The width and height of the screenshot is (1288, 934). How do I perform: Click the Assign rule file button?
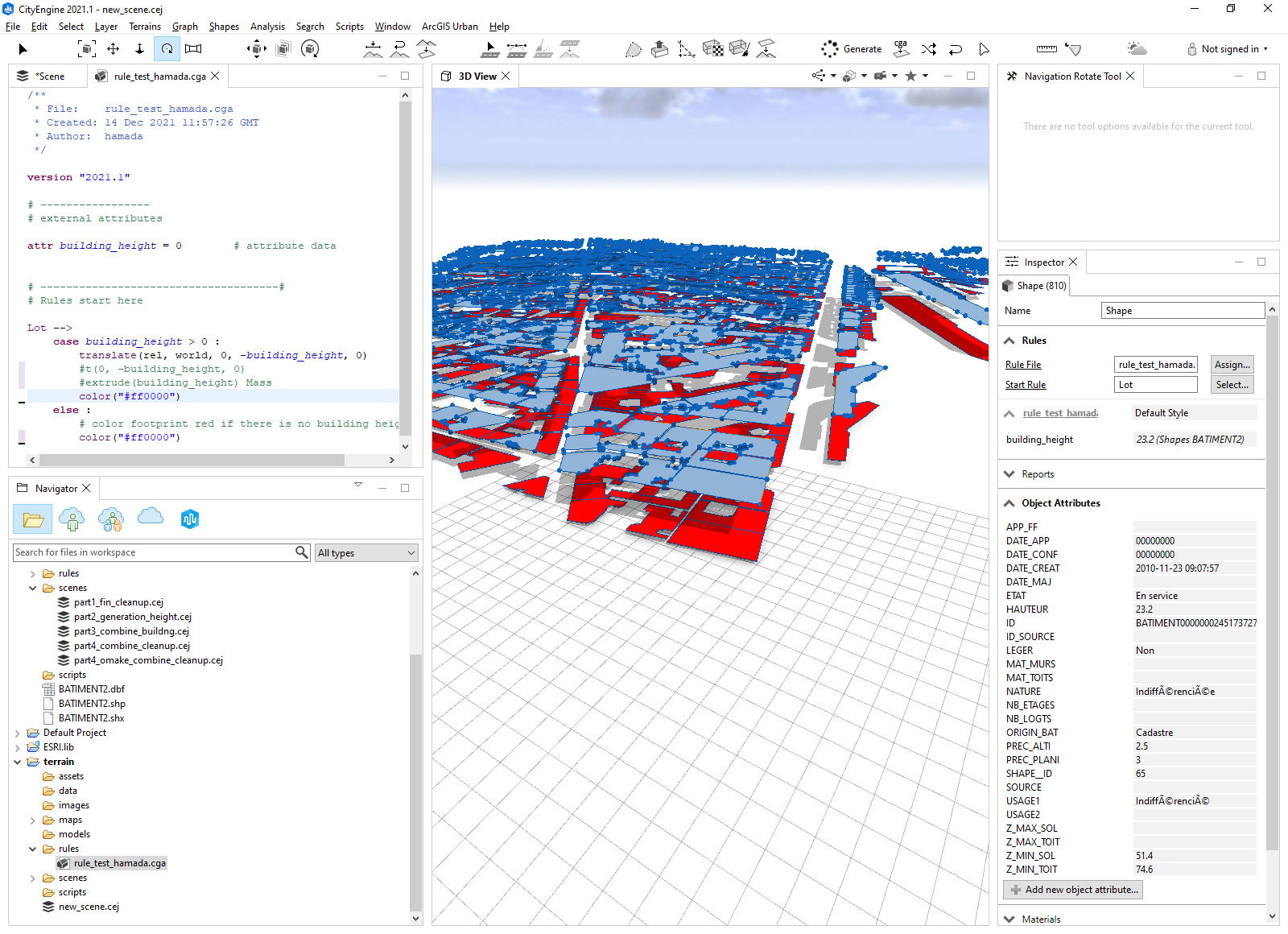tap(1232, 364)
